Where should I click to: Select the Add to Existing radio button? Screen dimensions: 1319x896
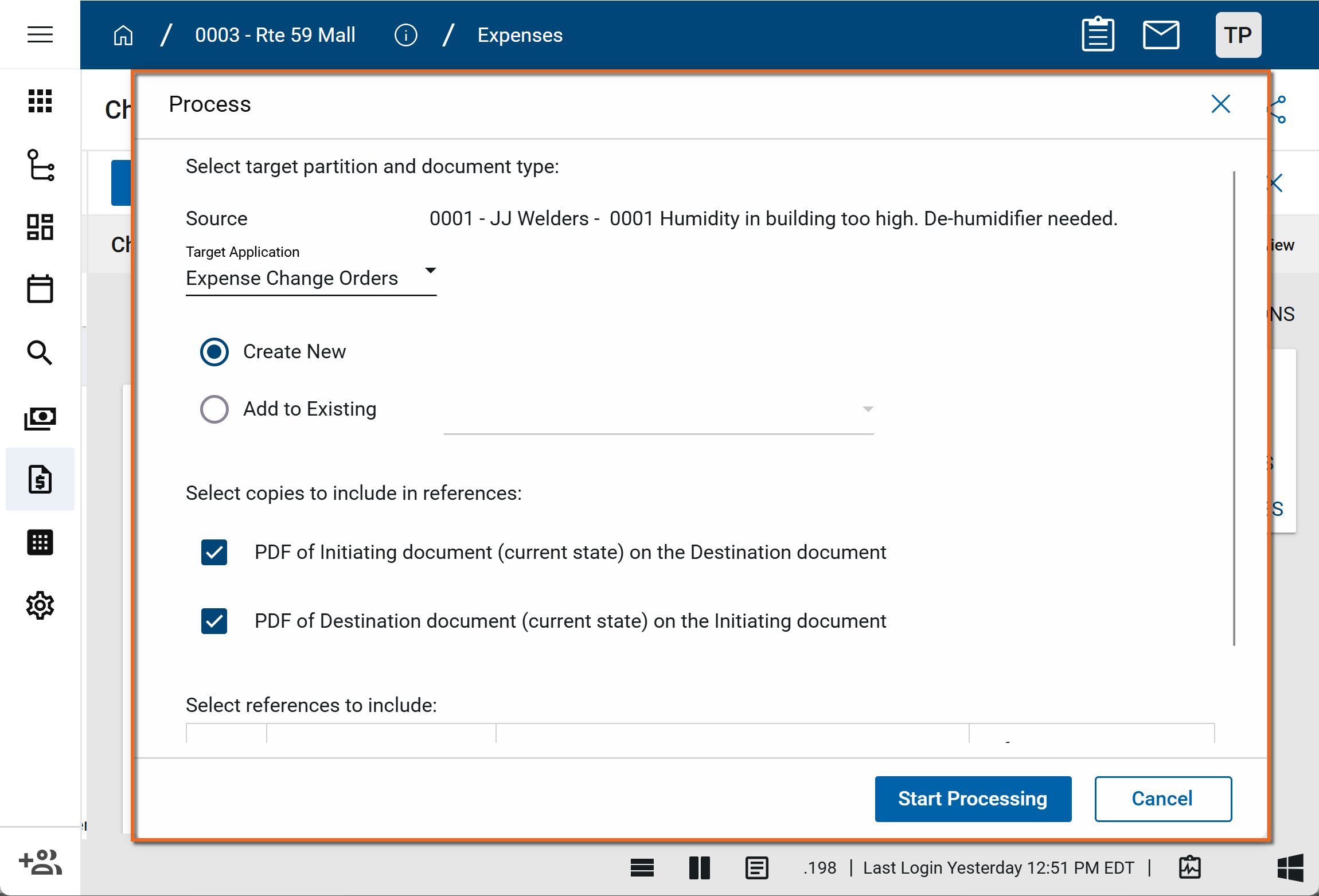(x=214, y=409)
